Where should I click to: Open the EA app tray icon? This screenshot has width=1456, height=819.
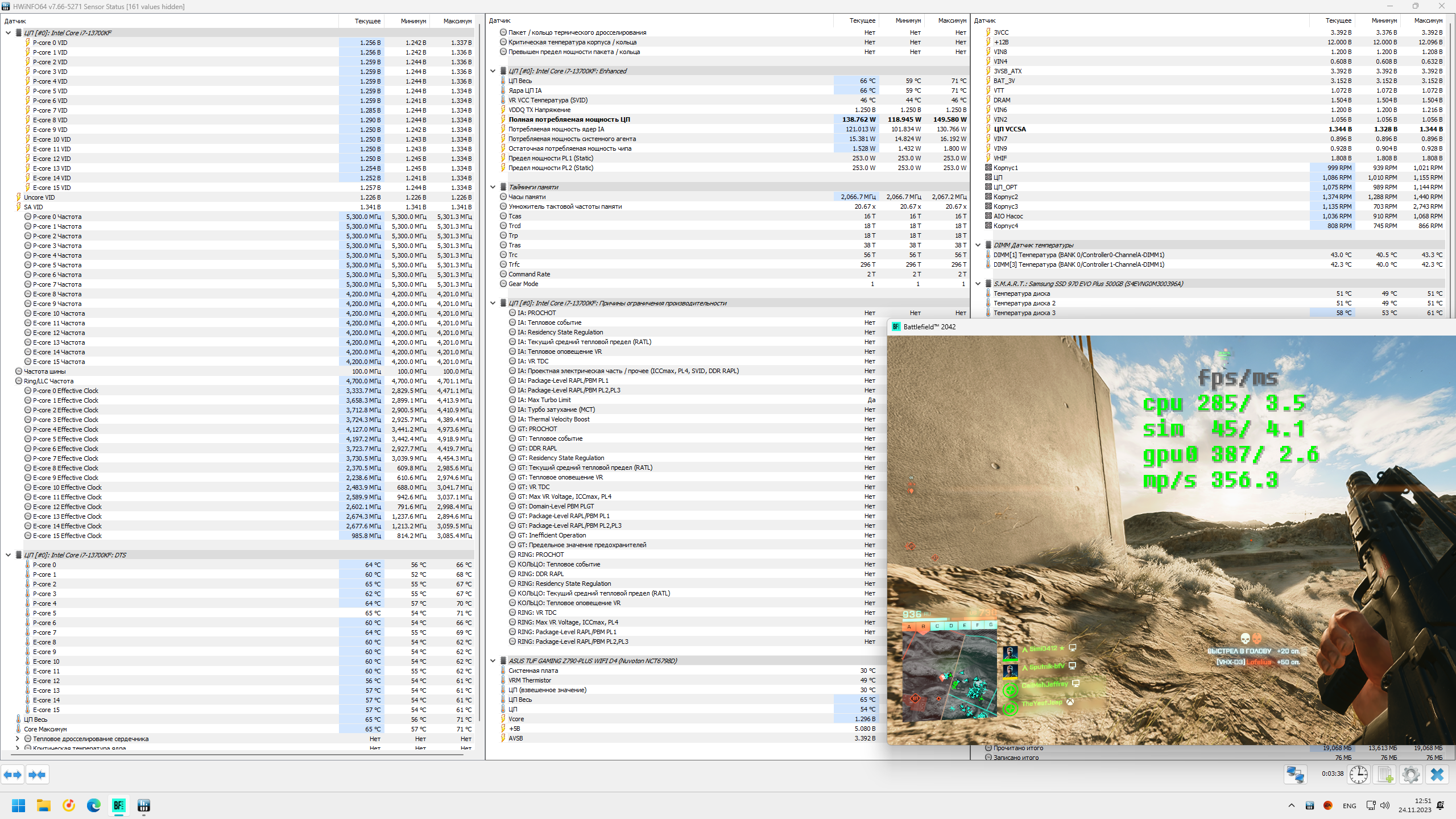coord(1328,805)
